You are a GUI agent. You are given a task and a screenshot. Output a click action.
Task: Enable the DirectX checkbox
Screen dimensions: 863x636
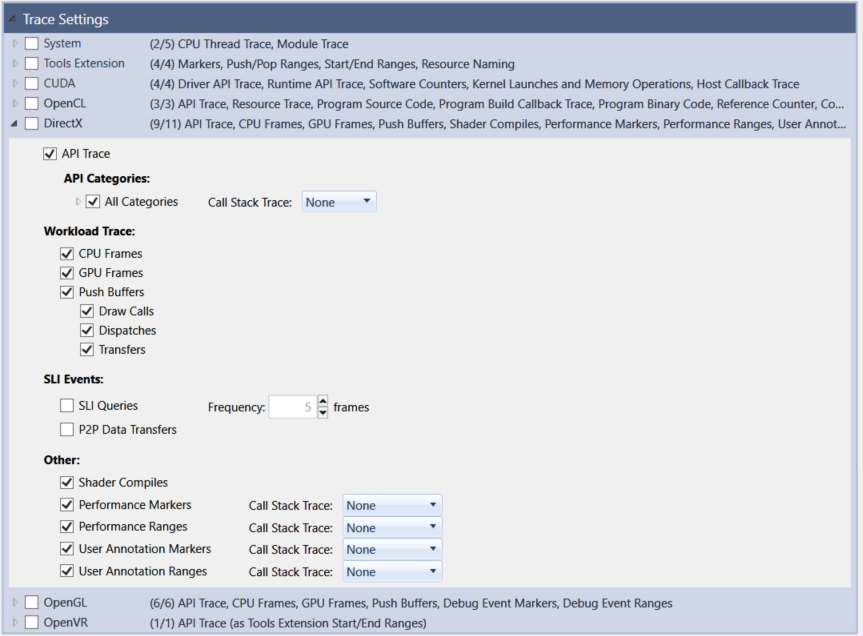[32, 123]
